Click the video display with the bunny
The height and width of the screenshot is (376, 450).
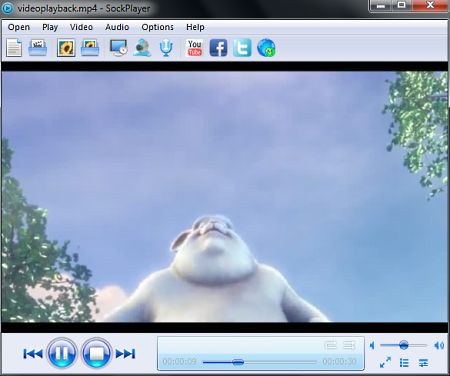point(225,197)
